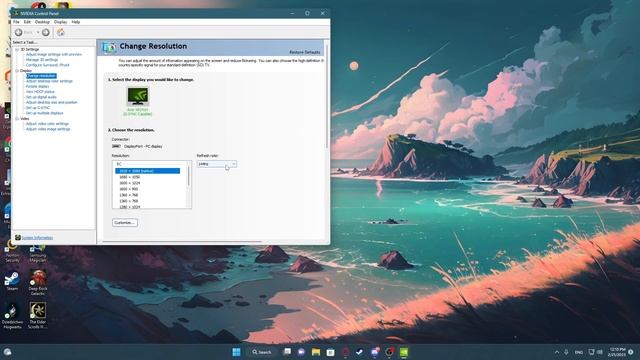Open the Steam desktop shortcut
The image size is (640, 360).
12,282
